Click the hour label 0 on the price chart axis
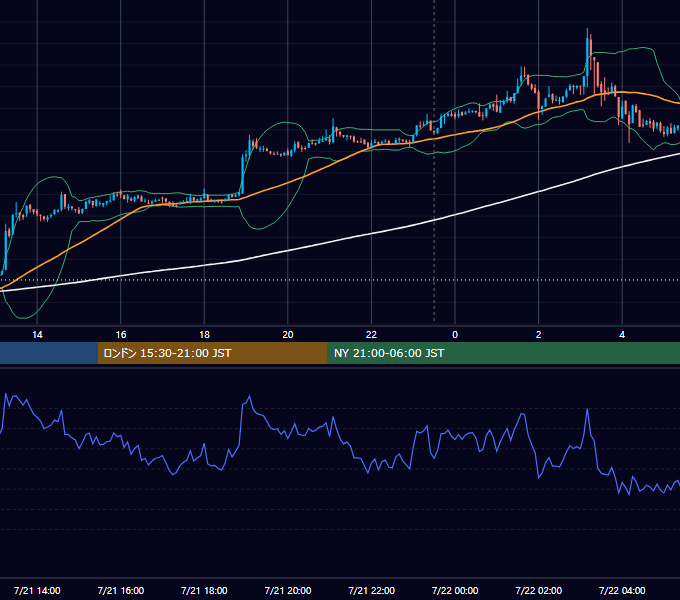Image resolution: width=680 pixels, height=600 pixels. coord(455,335)
